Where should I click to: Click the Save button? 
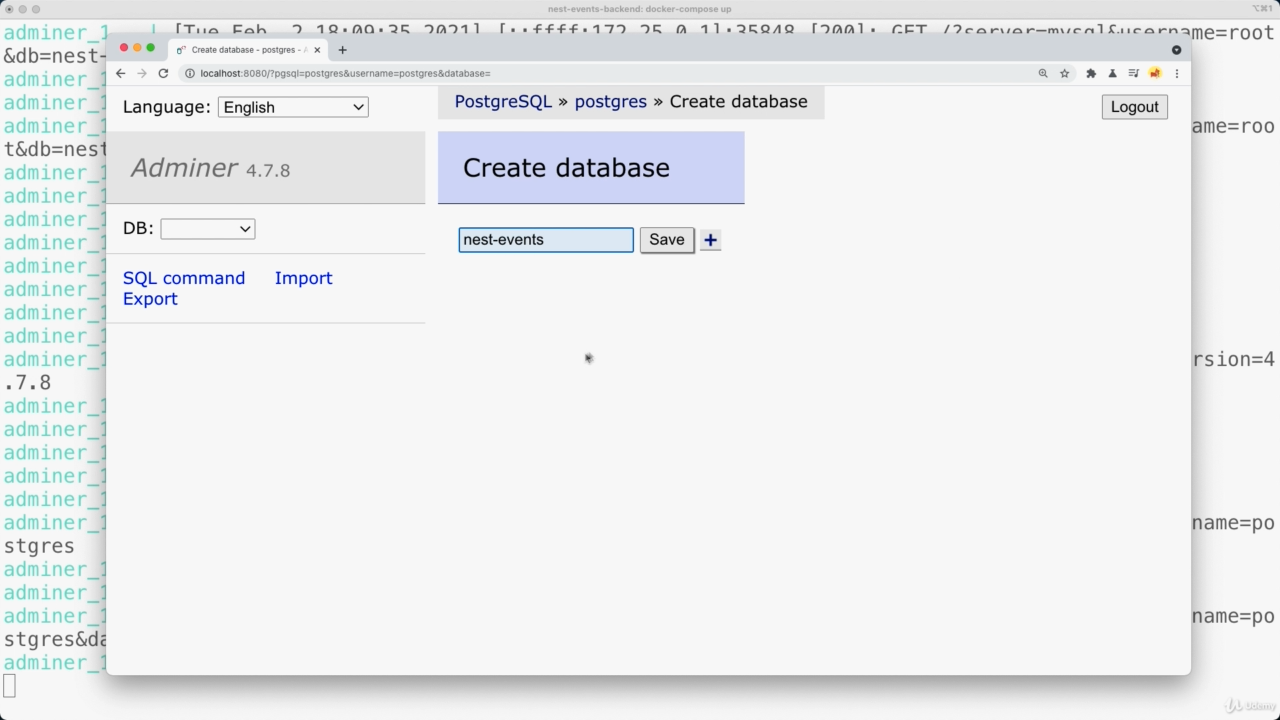(x=666, y=240)
